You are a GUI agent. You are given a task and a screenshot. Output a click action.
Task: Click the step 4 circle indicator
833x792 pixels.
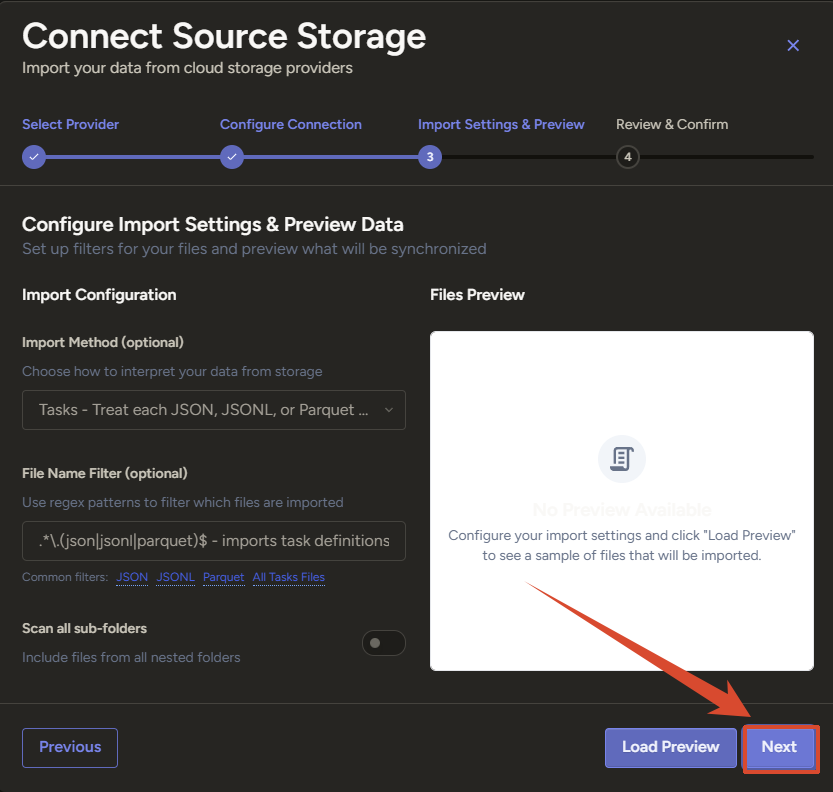point(628,157)
